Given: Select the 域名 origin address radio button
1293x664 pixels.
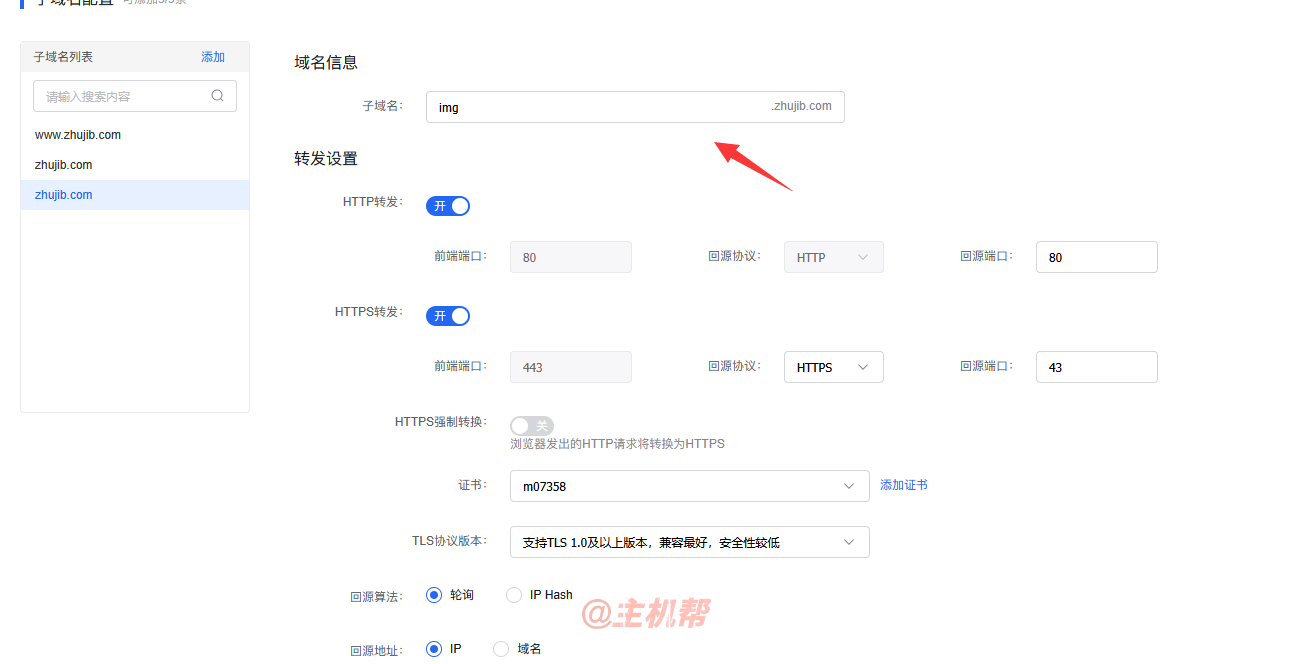Looking at the screenshot, I should tap(502, 649).
